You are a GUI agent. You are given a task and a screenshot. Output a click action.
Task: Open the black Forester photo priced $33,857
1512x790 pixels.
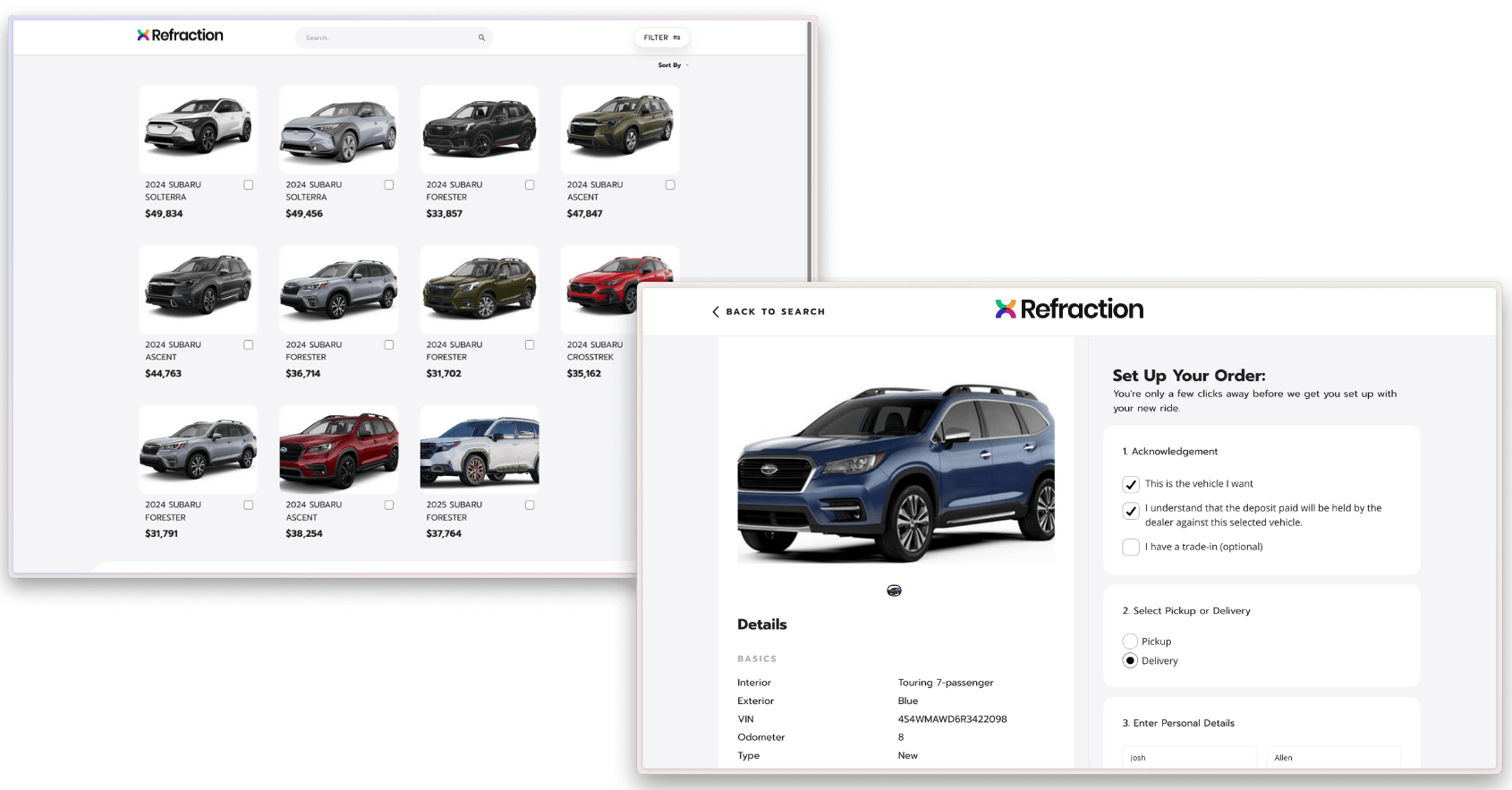[x=480, y=129]
